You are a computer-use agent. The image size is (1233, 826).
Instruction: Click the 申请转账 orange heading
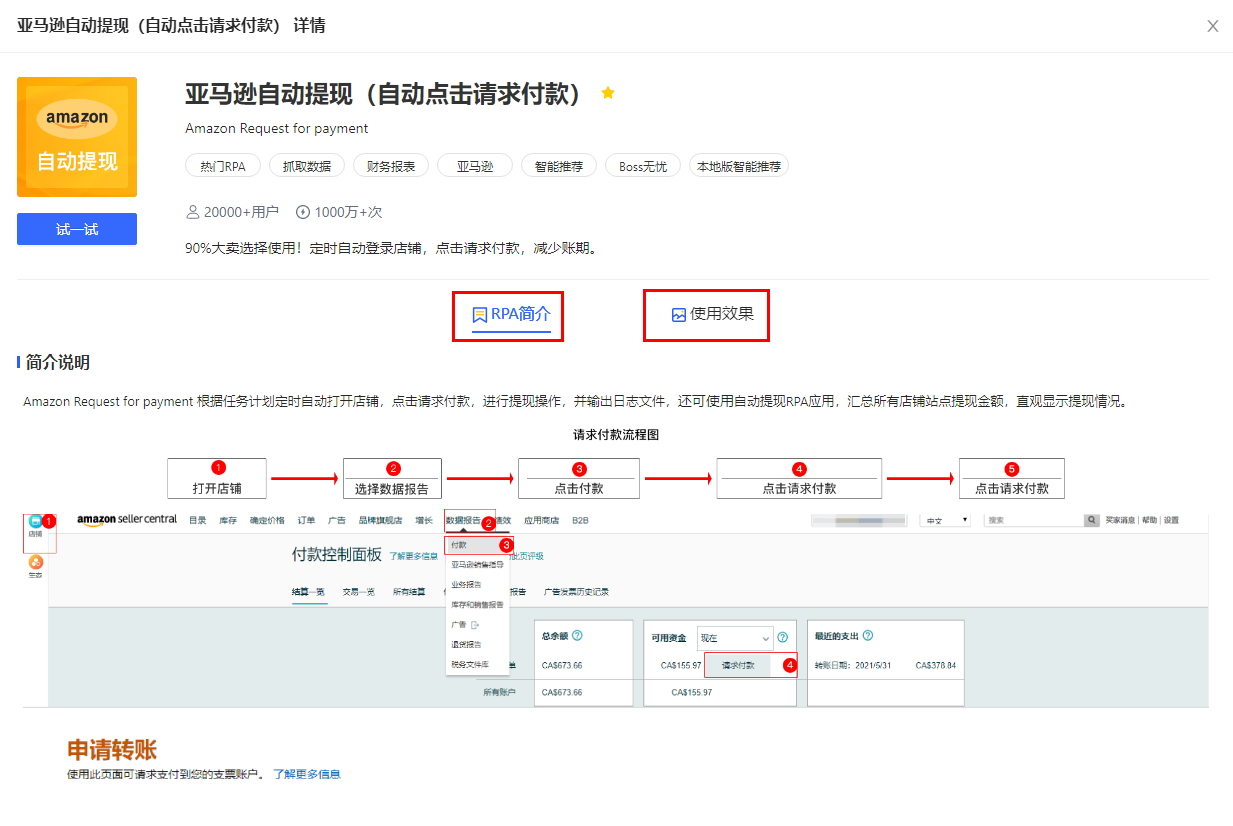pyautogui.click(x=111, y=750)
